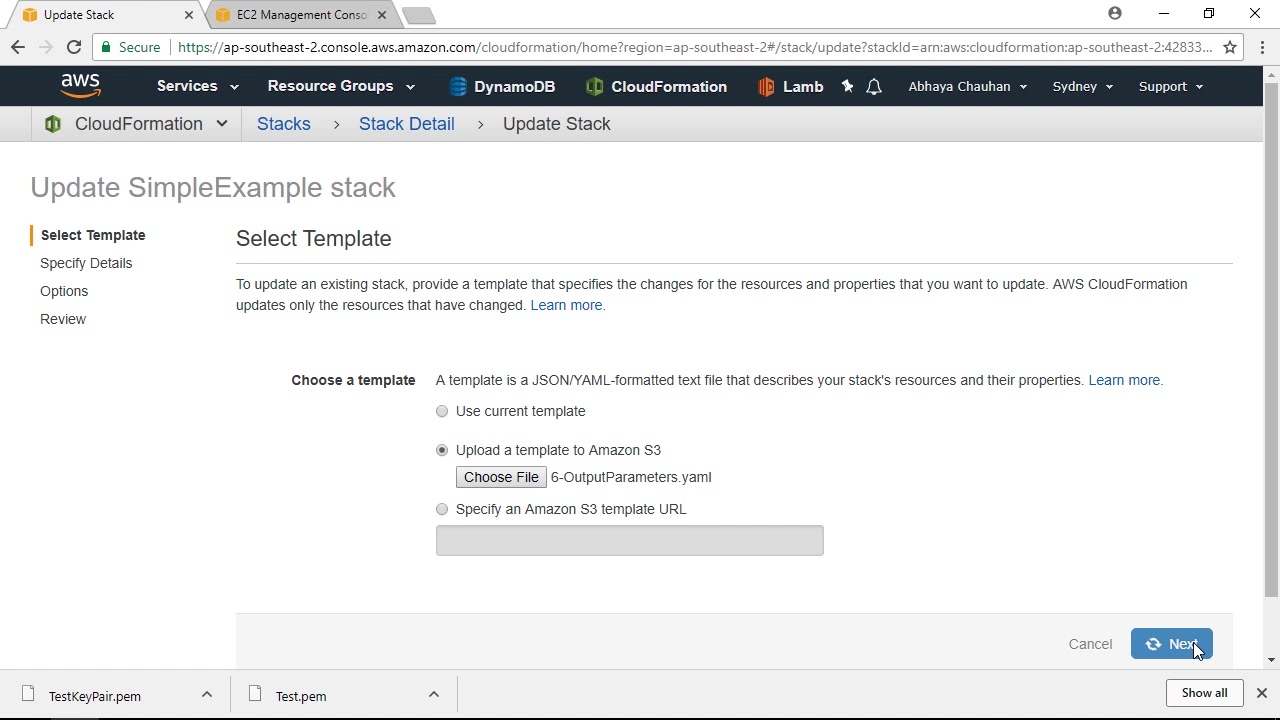Open the notifications bell
The width and height of the screenshot is (1280, 720).
[x=874, y=87]
